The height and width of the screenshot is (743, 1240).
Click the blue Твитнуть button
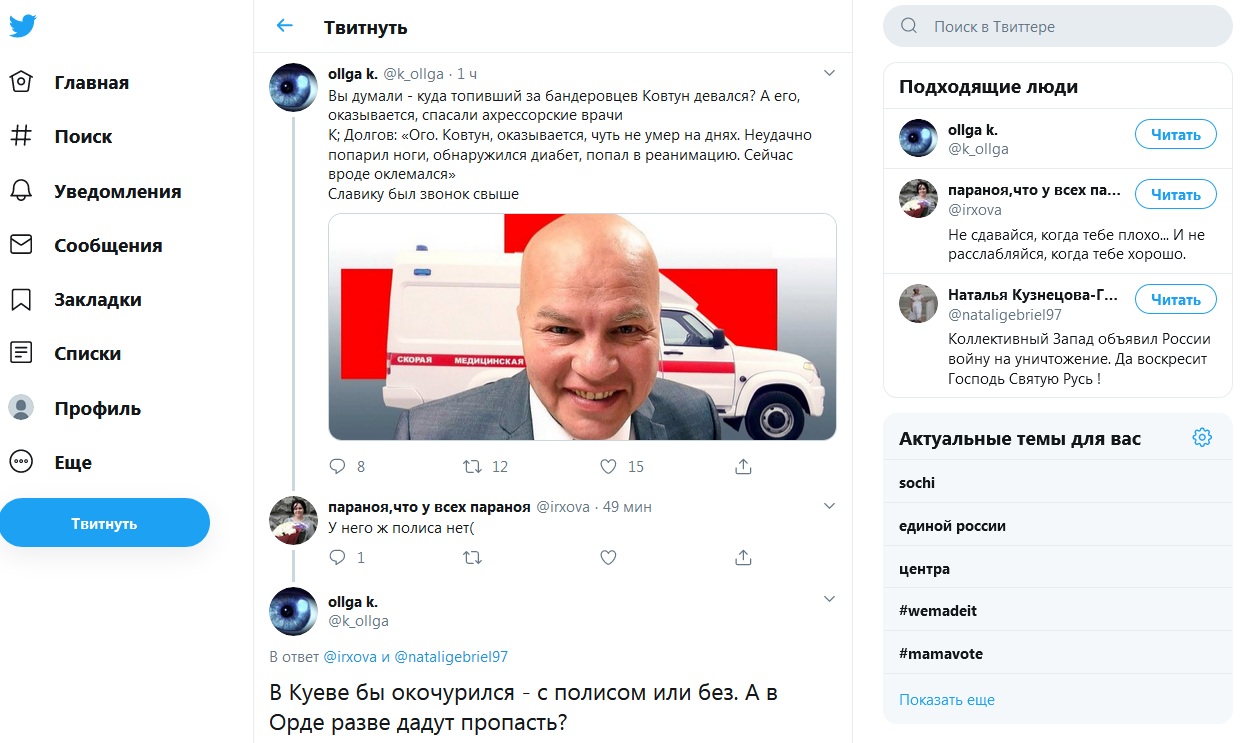pos(104,523)
